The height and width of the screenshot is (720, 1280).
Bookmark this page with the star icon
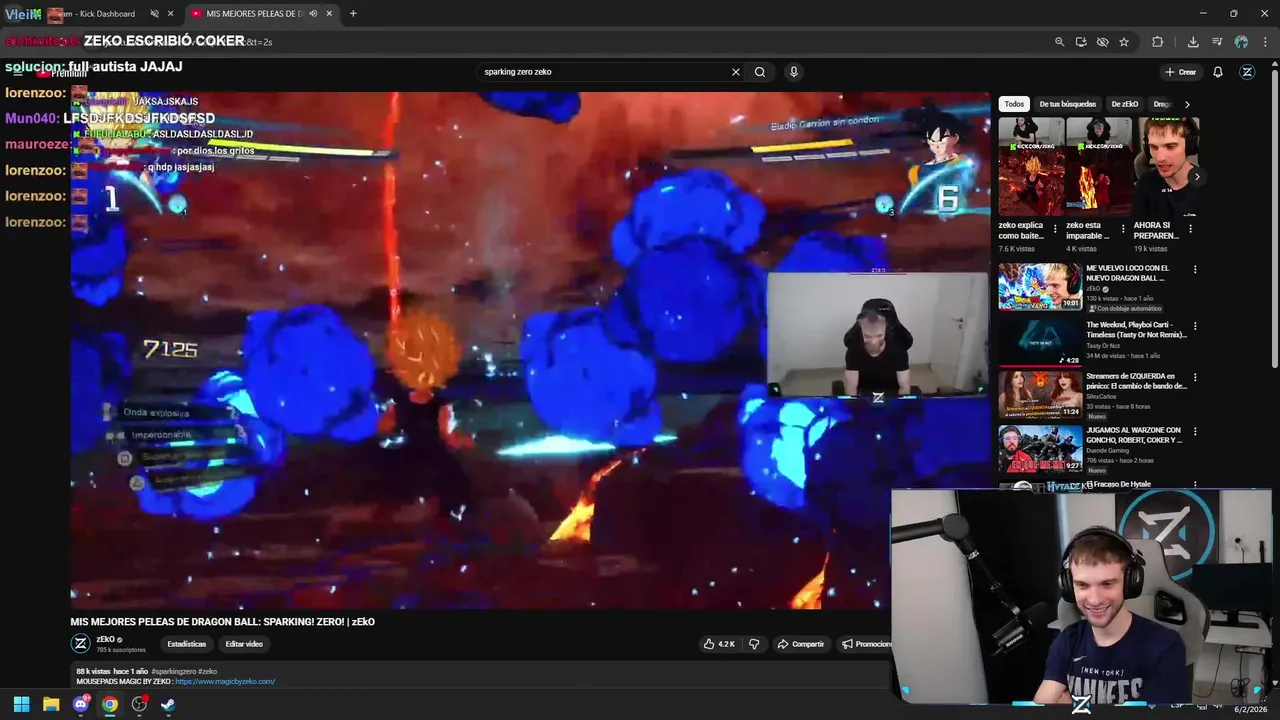[x=1124, y=42]
